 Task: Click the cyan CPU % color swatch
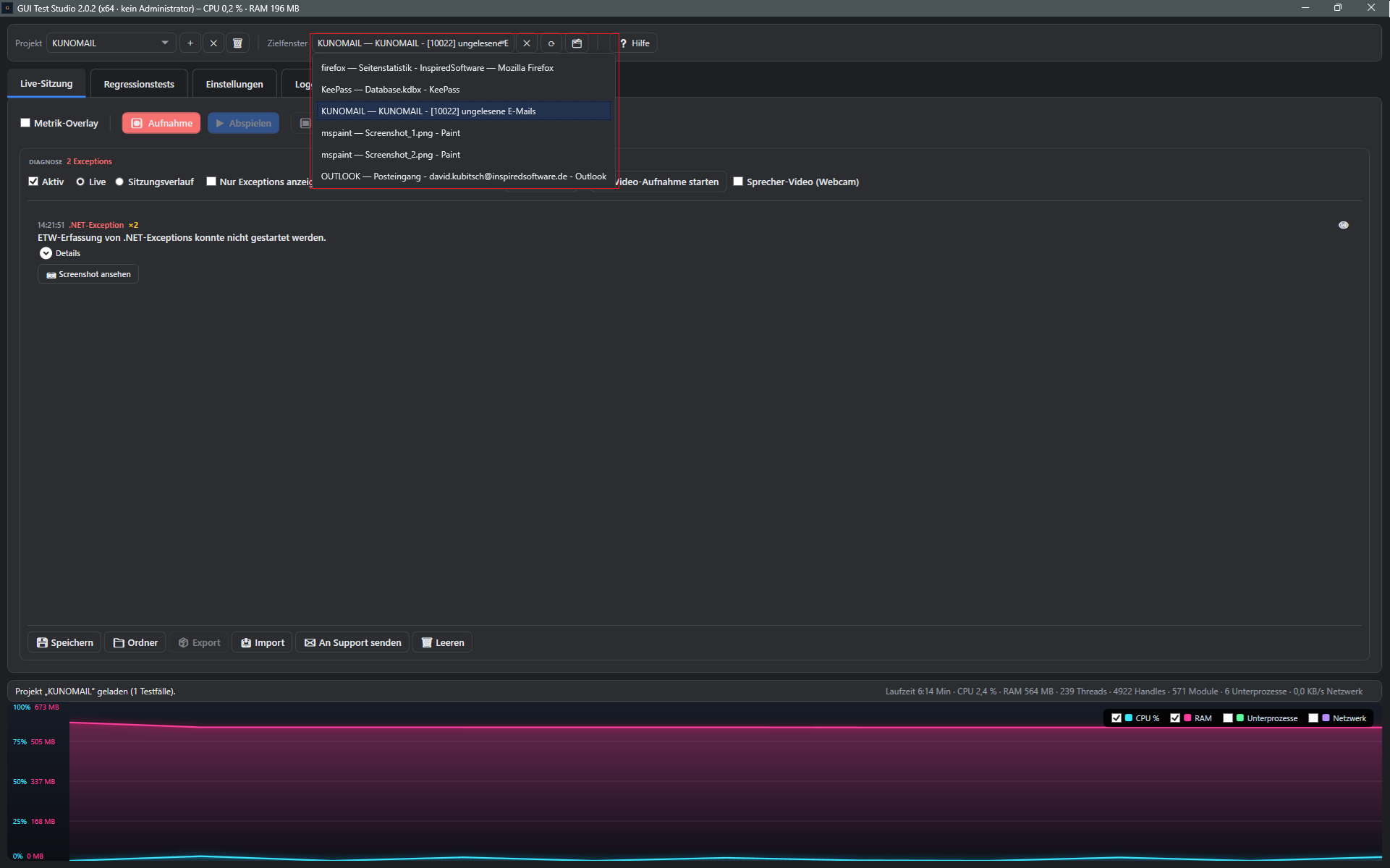click(x=1129, y=718)
